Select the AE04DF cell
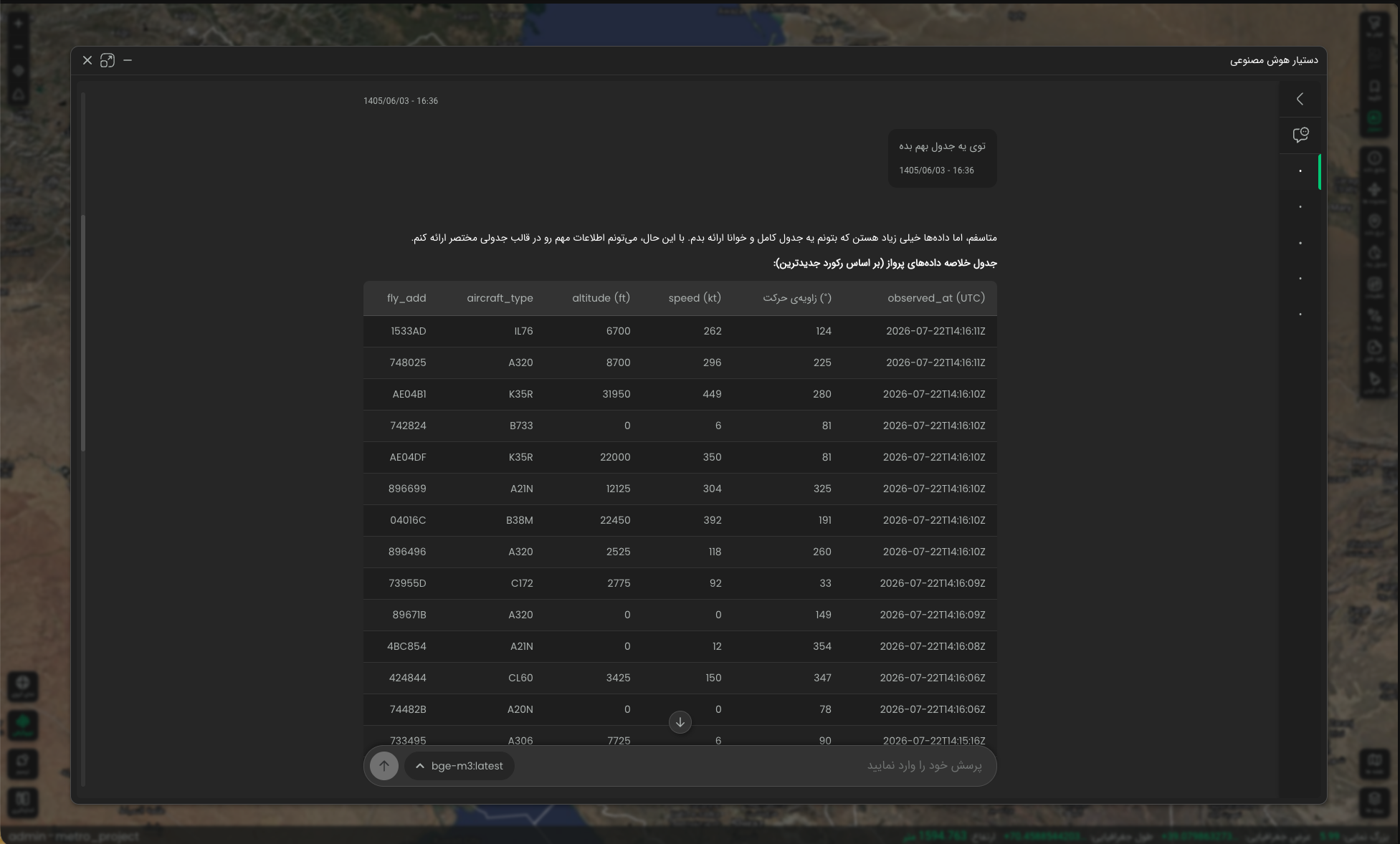The width and height of the screenshot is (1400, 844). (x=408, y=457)
